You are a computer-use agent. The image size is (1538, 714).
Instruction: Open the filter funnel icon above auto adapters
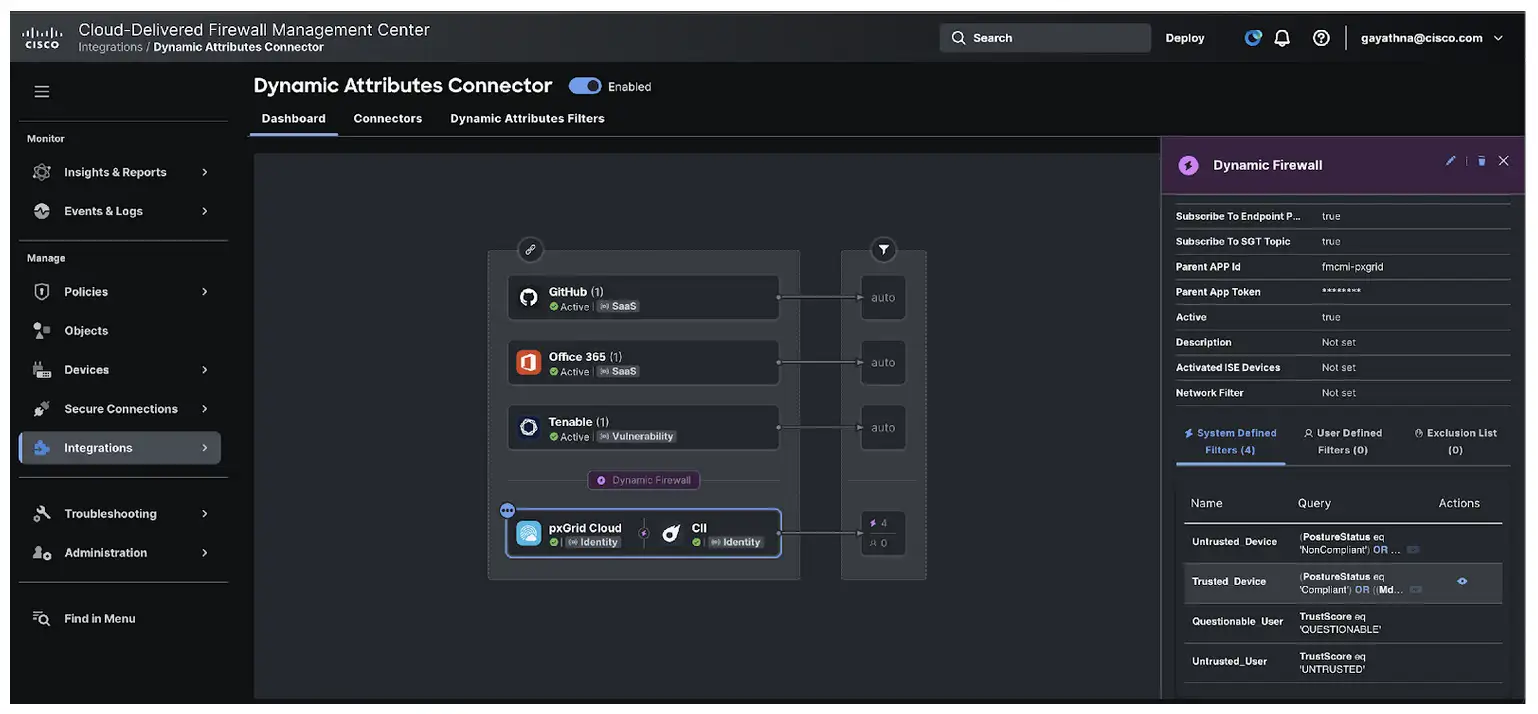883,249
